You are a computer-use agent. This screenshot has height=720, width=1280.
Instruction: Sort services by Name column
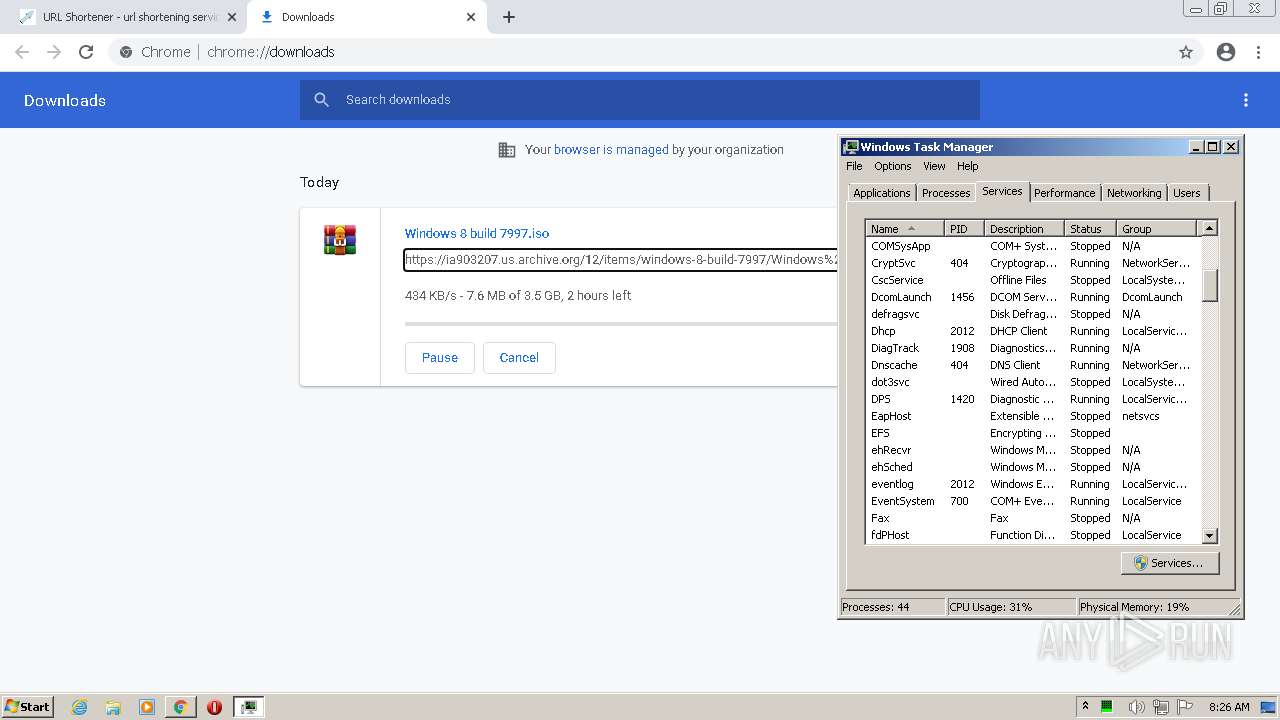click(x=905, y=229)
